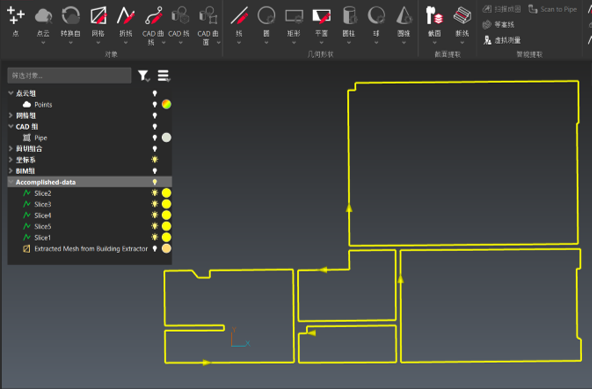This screenshot has width=592, height=389.
Task: Open dropdown arrow under 点云 tool
Action: (x=43, y=43)
